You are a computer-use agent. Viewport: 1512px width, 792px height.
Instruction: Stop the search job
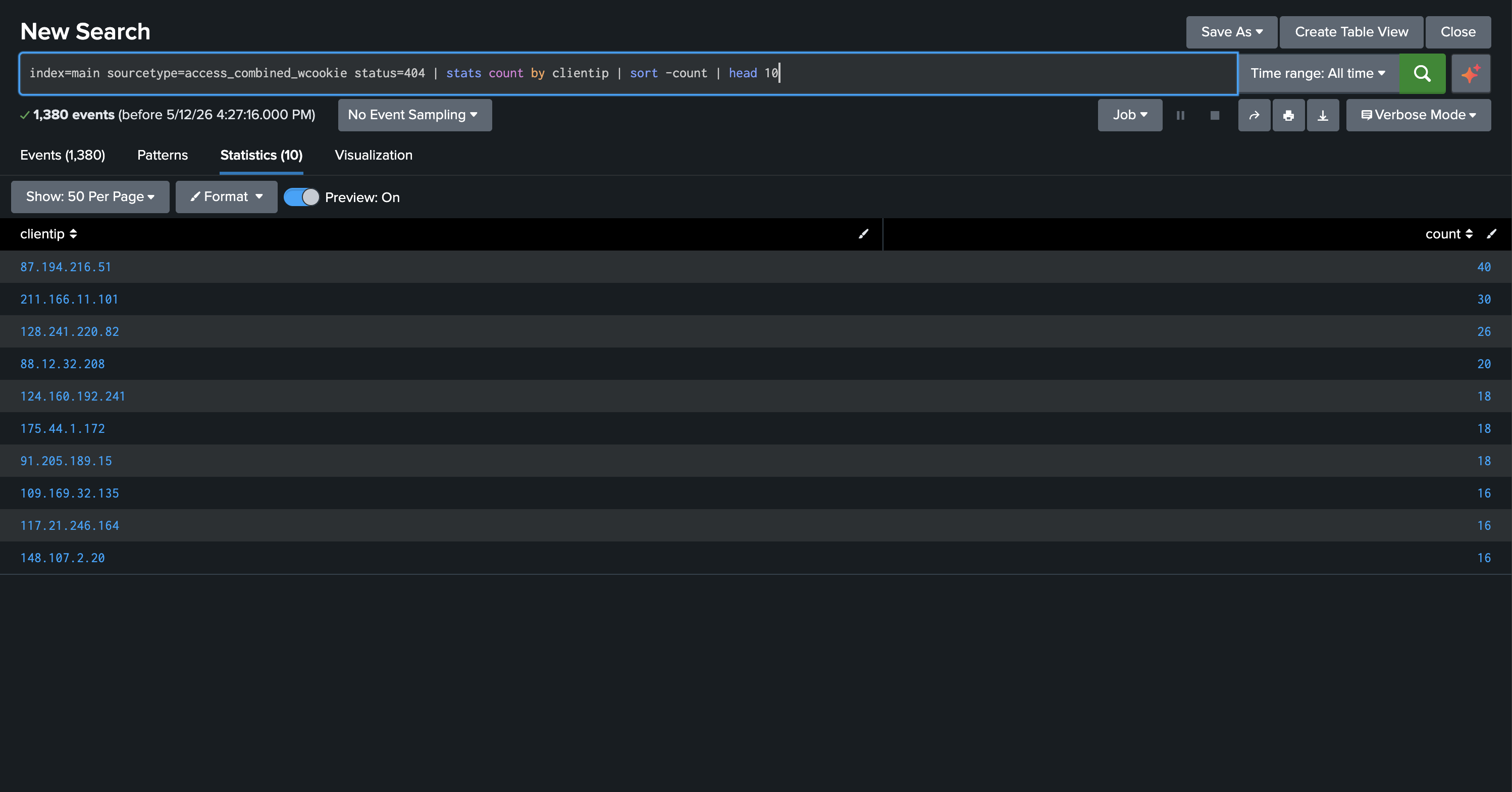click(x=1215, y=115)
